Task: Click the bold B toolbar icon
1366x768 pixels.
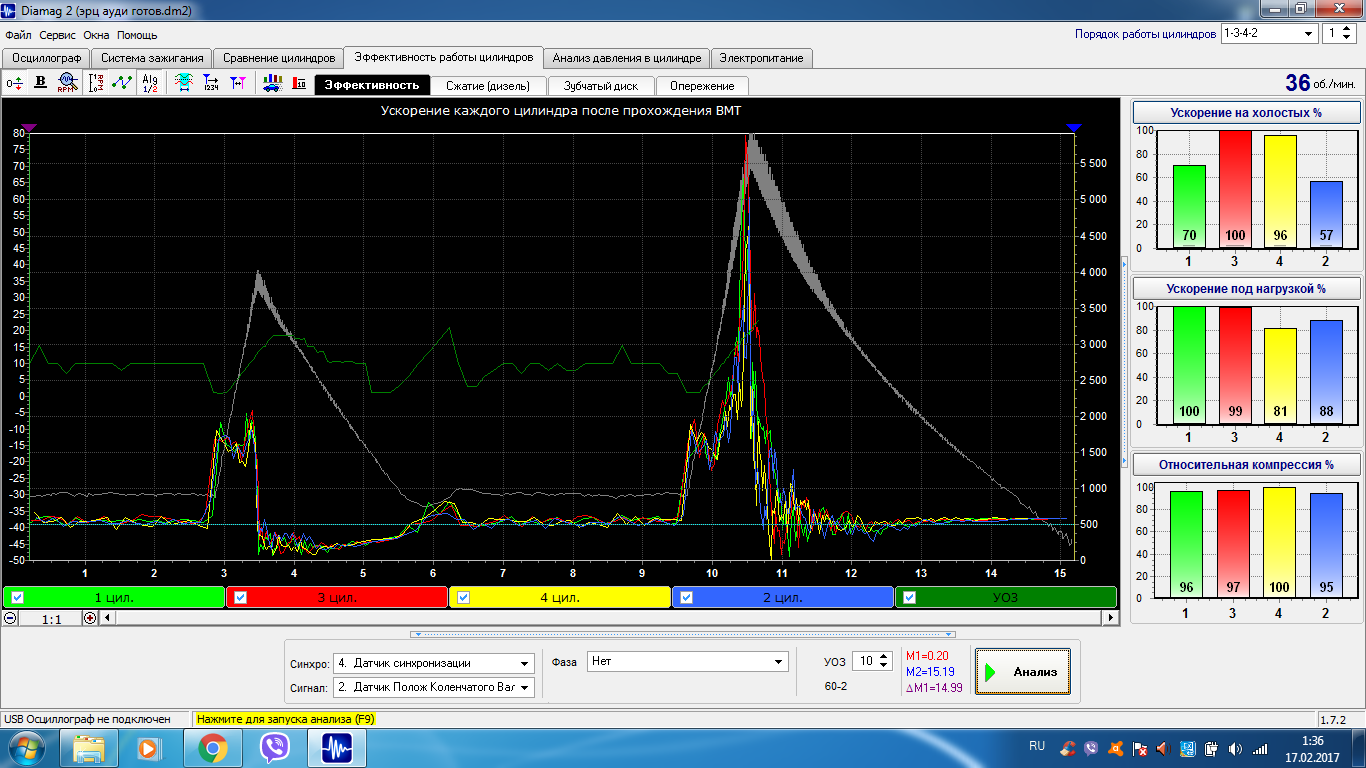Action: 41,83
